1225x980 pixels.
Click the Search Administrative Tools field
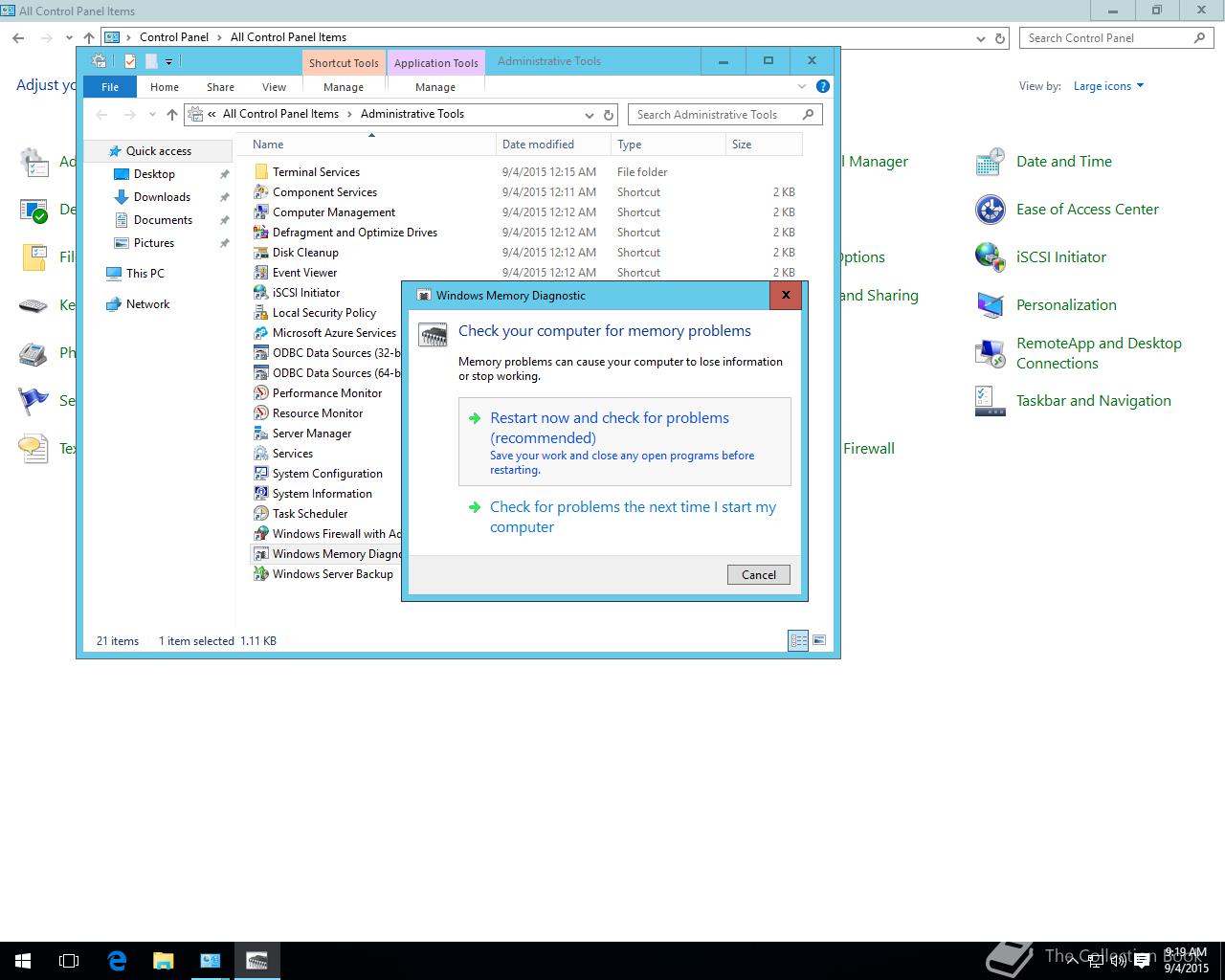(725, 115)
